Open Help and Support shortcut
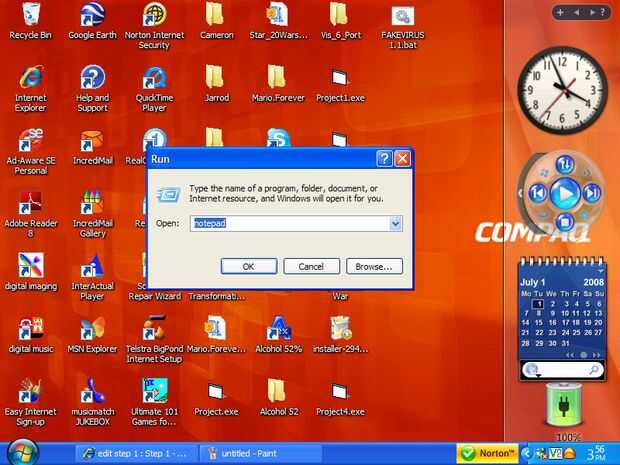This screenshot has height=465, width=620. click(92, 89)
